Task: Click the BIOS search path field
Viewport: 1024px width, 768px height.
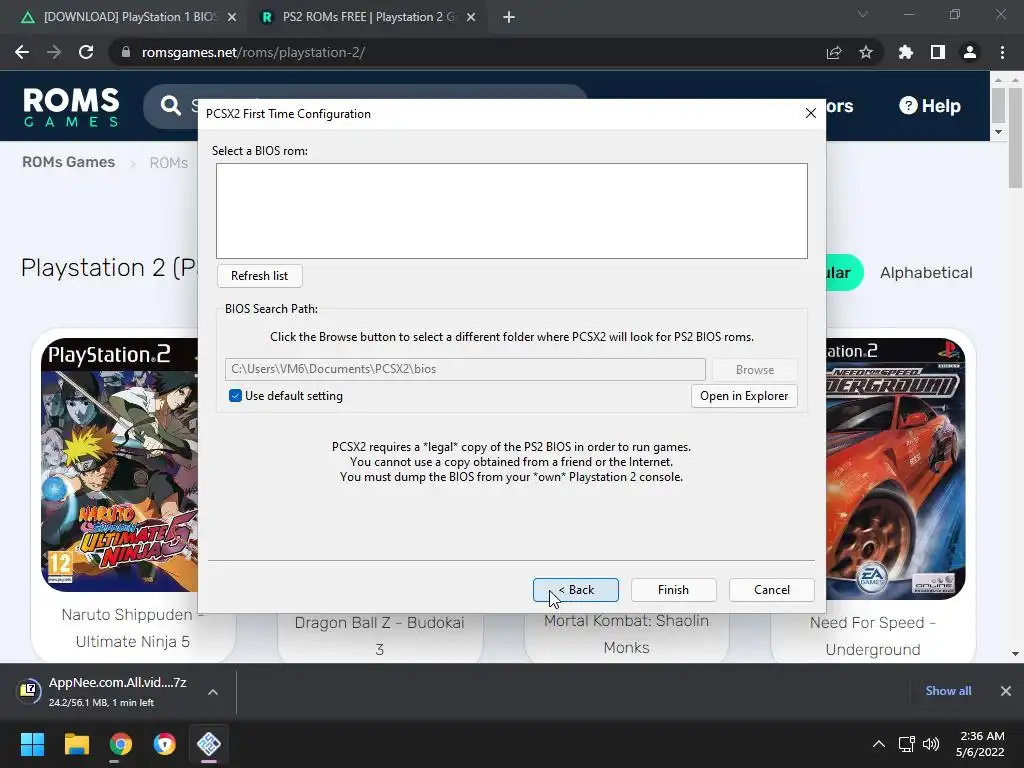Action: 465,369
